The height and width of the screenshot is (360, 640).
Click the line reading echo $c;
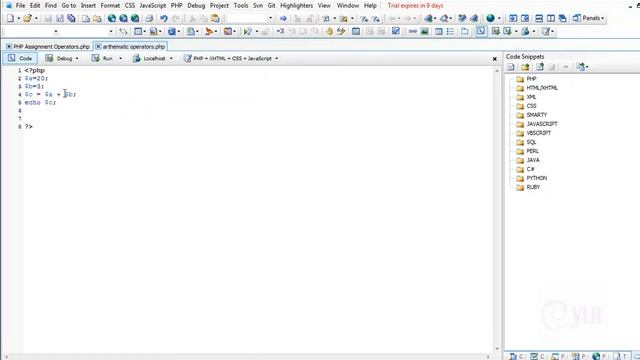[x=40, y=102]
